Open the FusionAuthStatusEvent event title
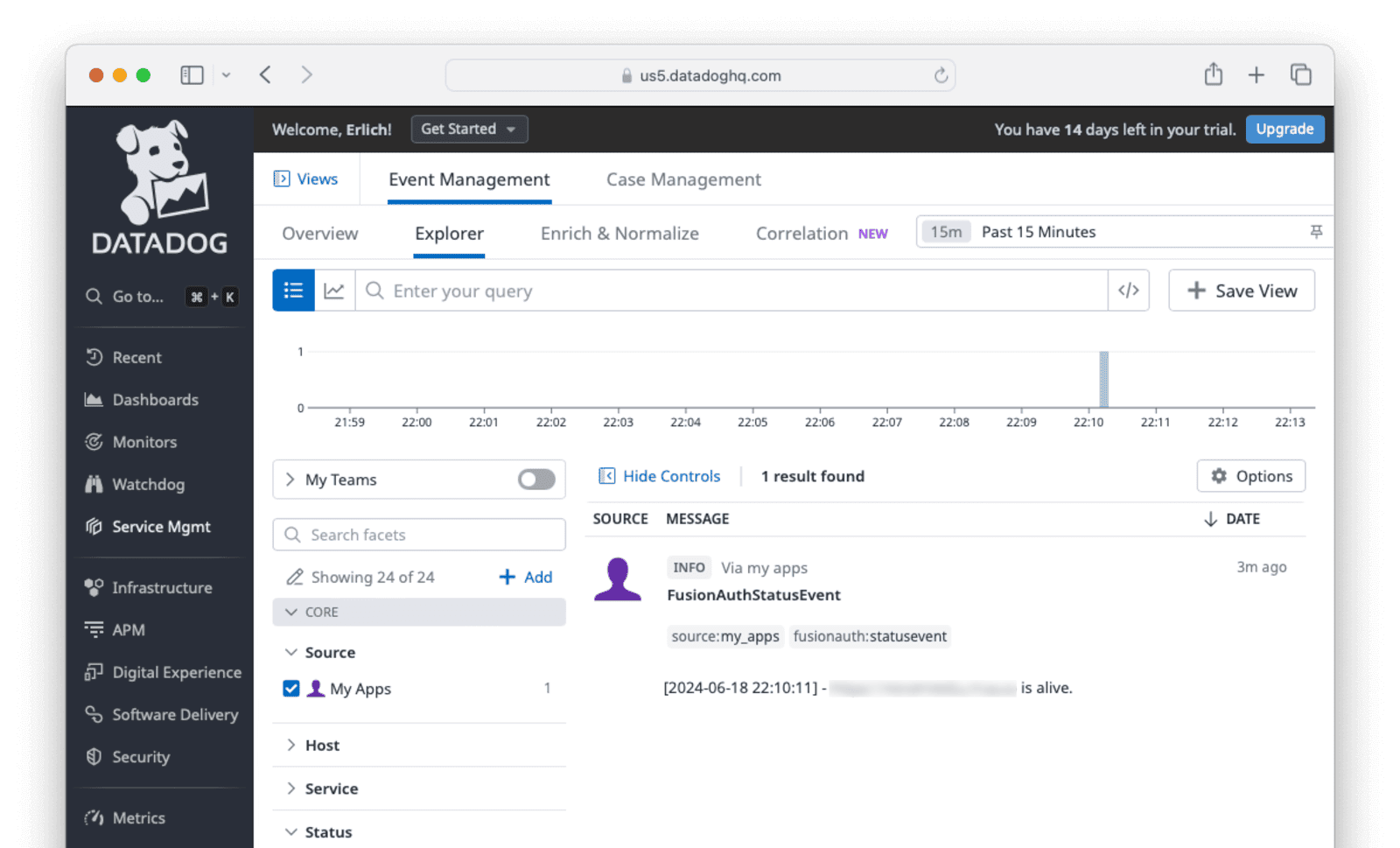Image resolution: width=1400 pixels, height=848 pixels. pyautogui.click(x=753, y=595)
